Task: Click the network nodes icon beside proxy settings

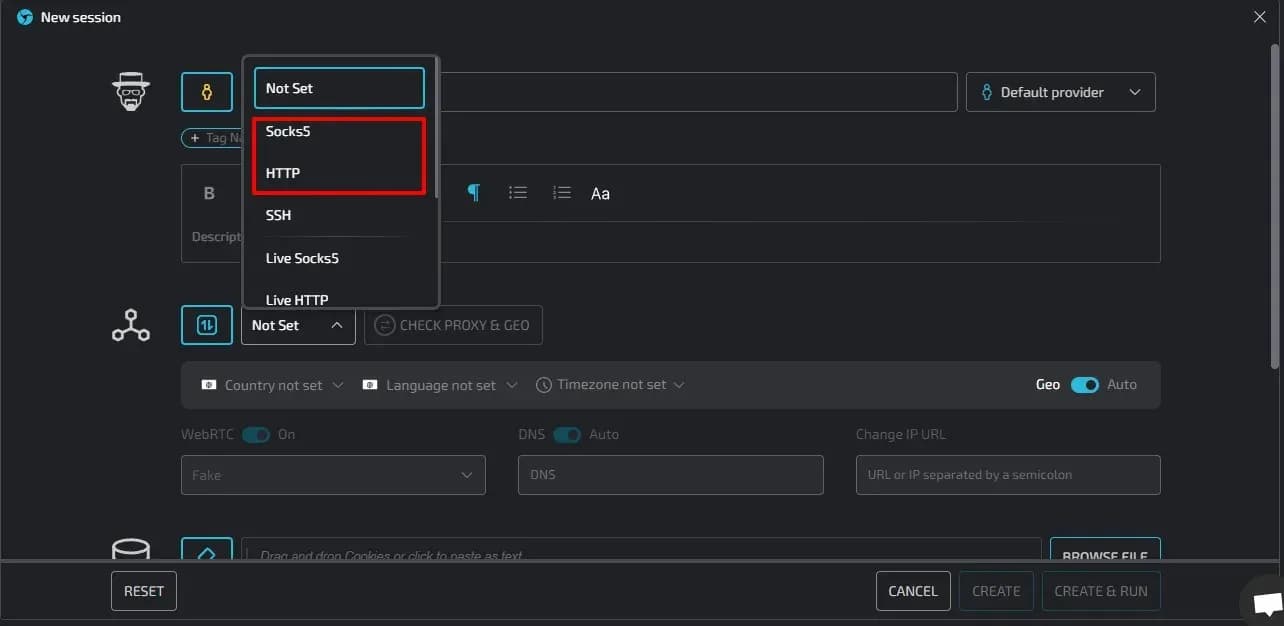Action: coord(130,324)
